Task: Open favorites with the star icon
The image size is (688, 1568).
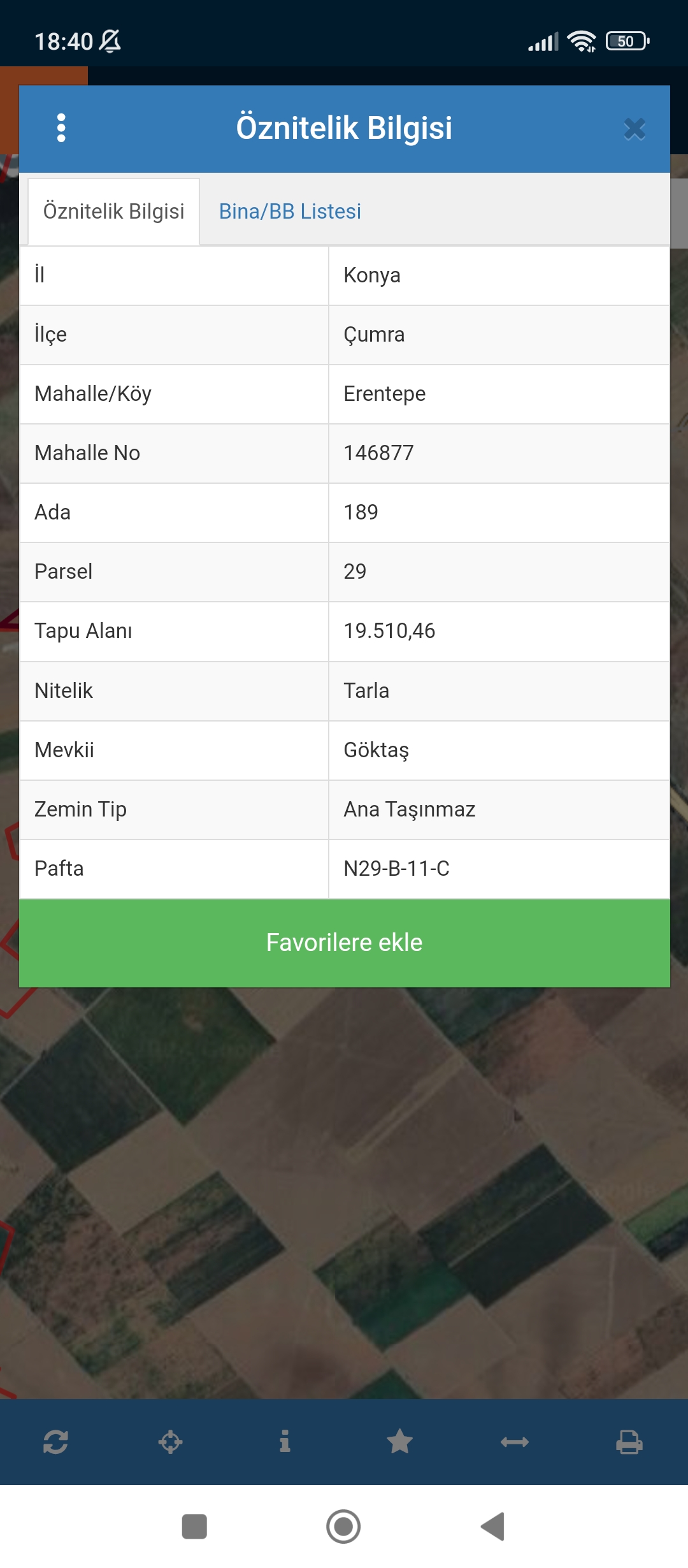Action: (x=399, y=1441)
